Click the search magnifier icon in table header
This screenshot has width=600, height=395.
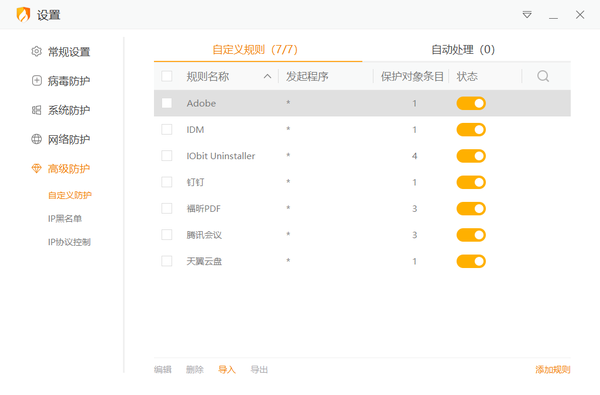pos(543,76)
